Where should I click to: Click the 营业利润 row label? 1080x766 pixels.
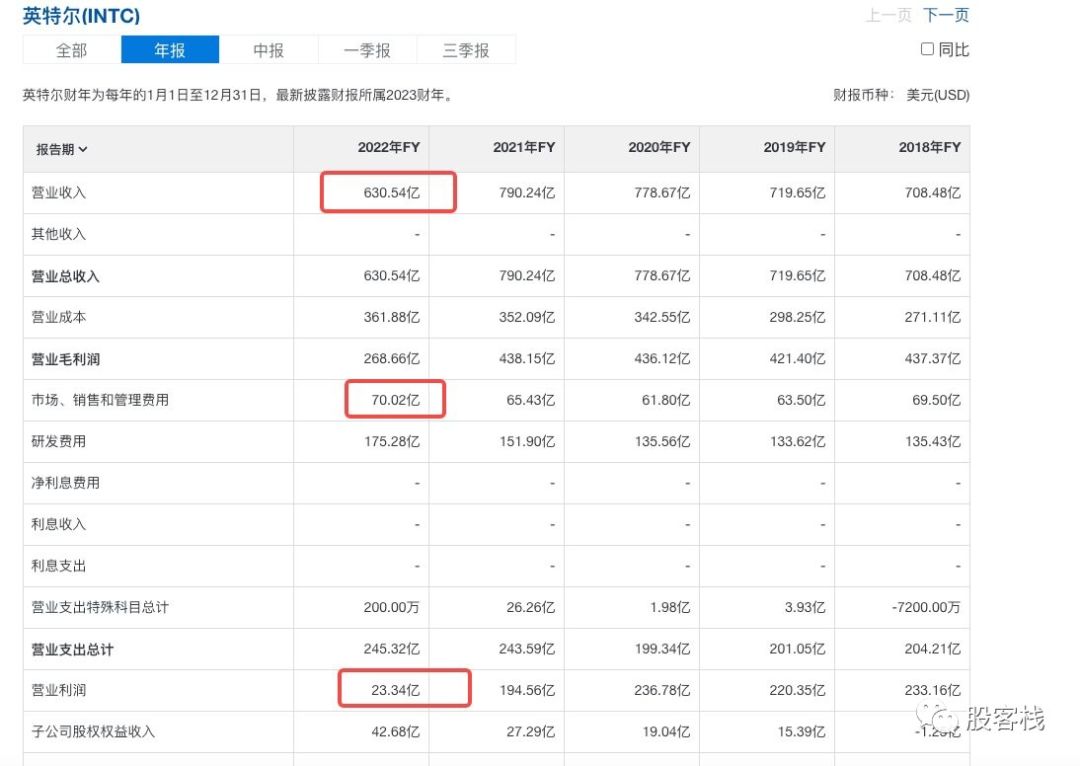[59, 690]
